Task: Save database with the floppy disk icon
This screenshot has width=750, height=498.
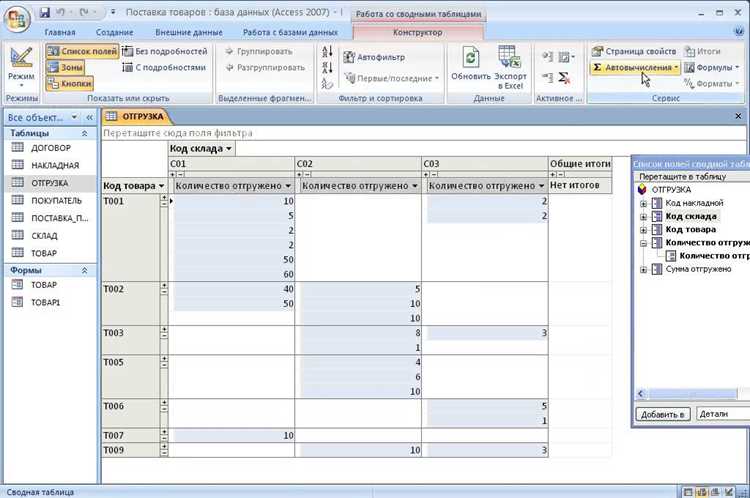Action: 45,12
